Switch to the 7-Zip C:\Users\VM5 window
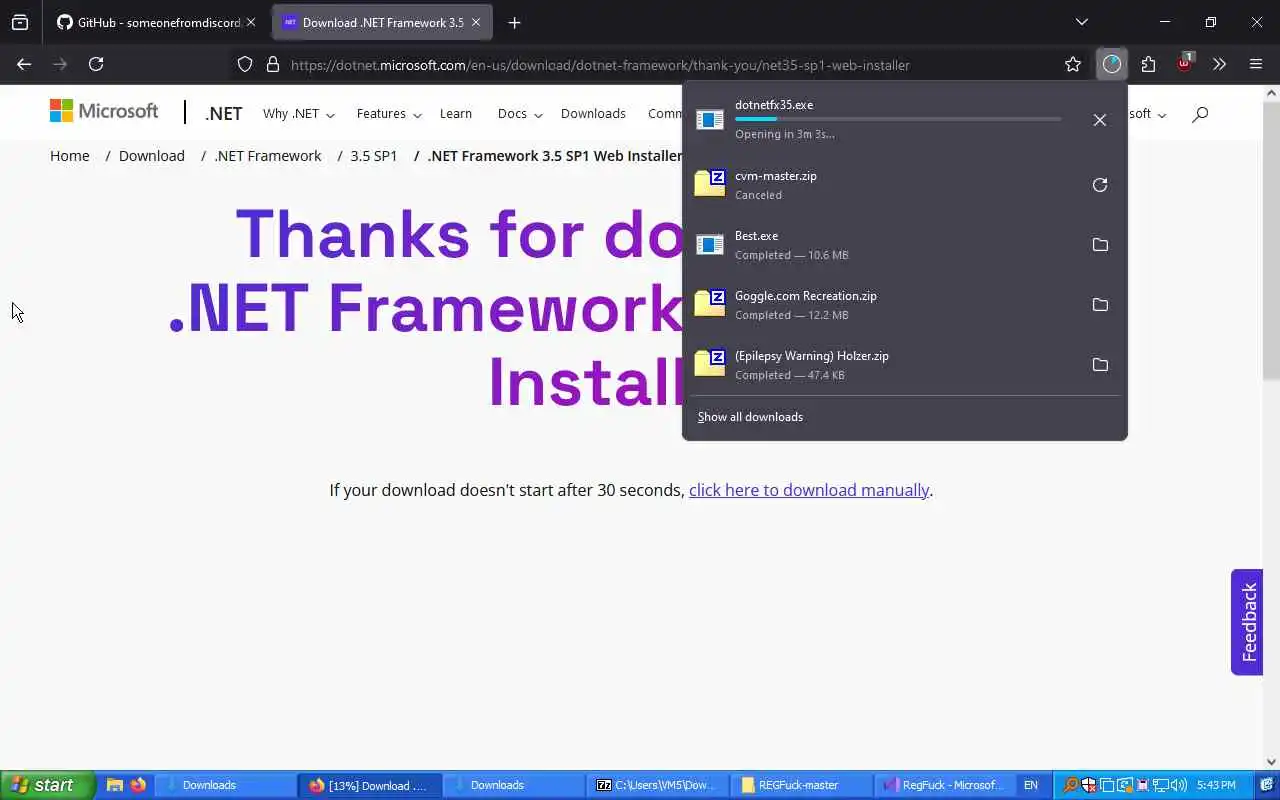Viewport: 1280px width, 800px height. pos(659,785)
